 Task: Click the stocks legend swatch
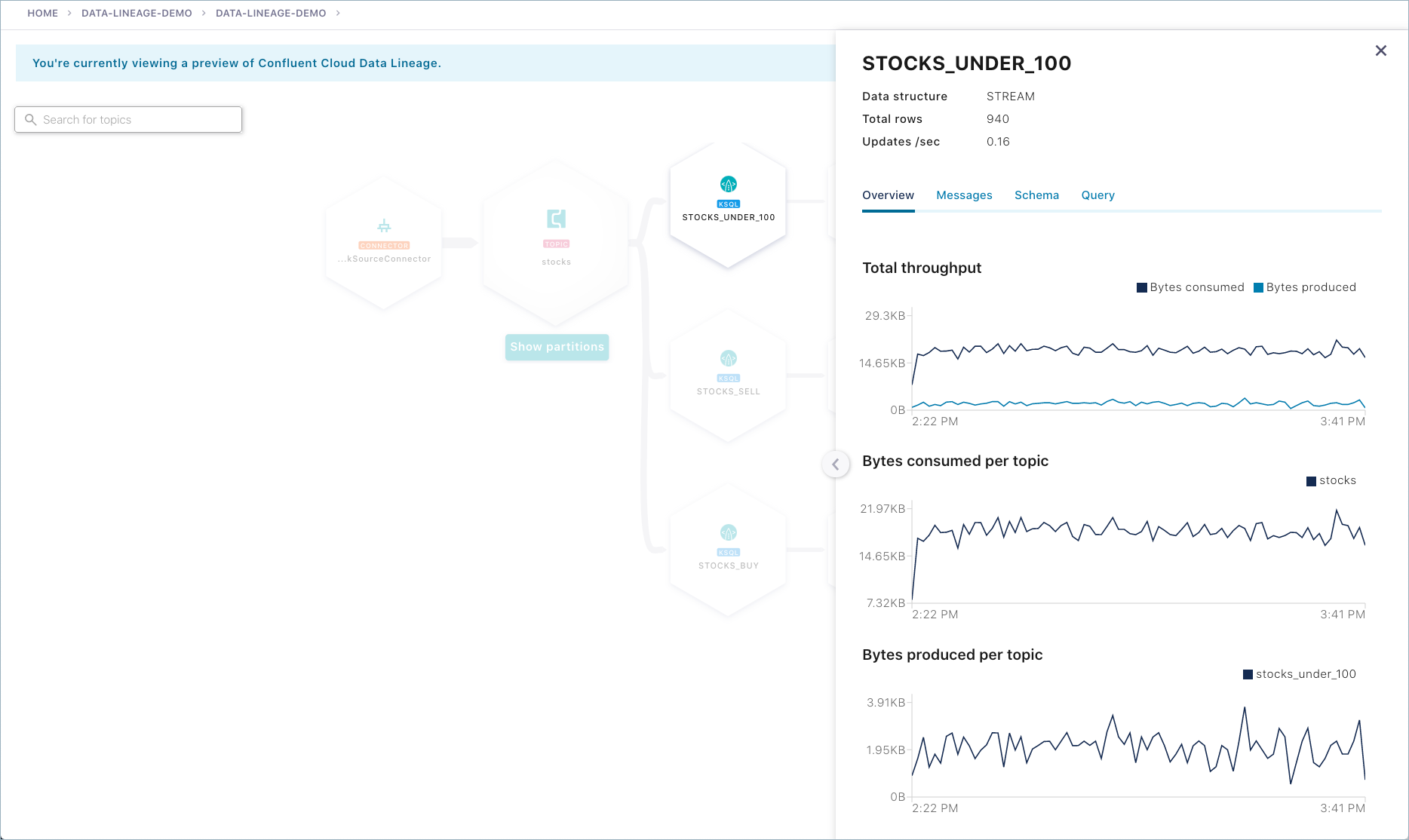pyautogui.click(x=1311, y=481)
